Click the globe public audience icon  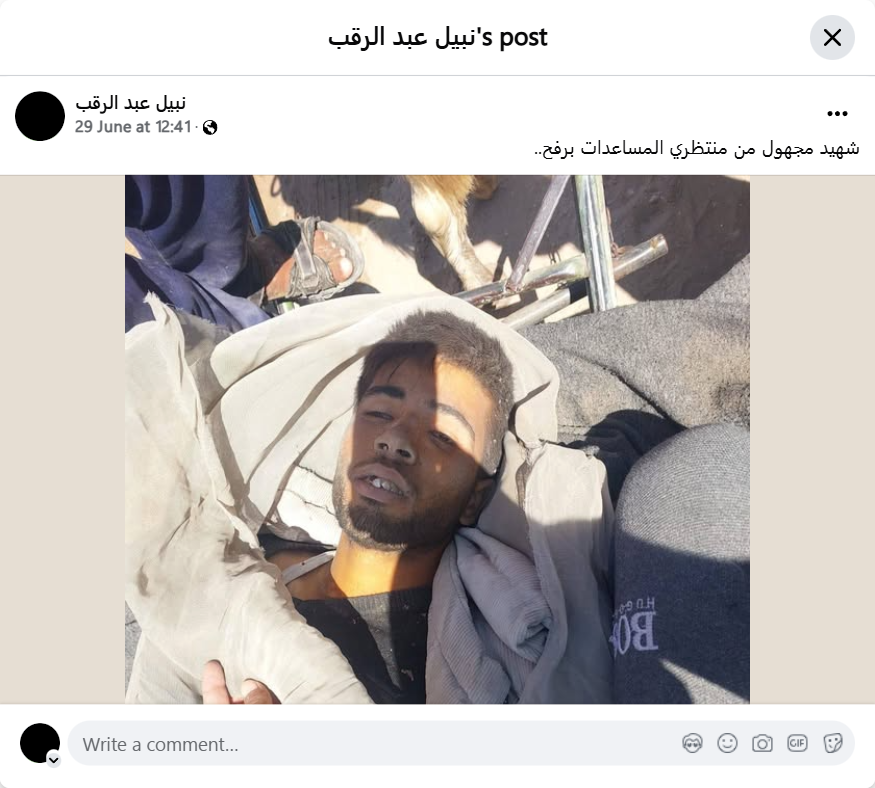pyautogui.click(x=210, y=128)
